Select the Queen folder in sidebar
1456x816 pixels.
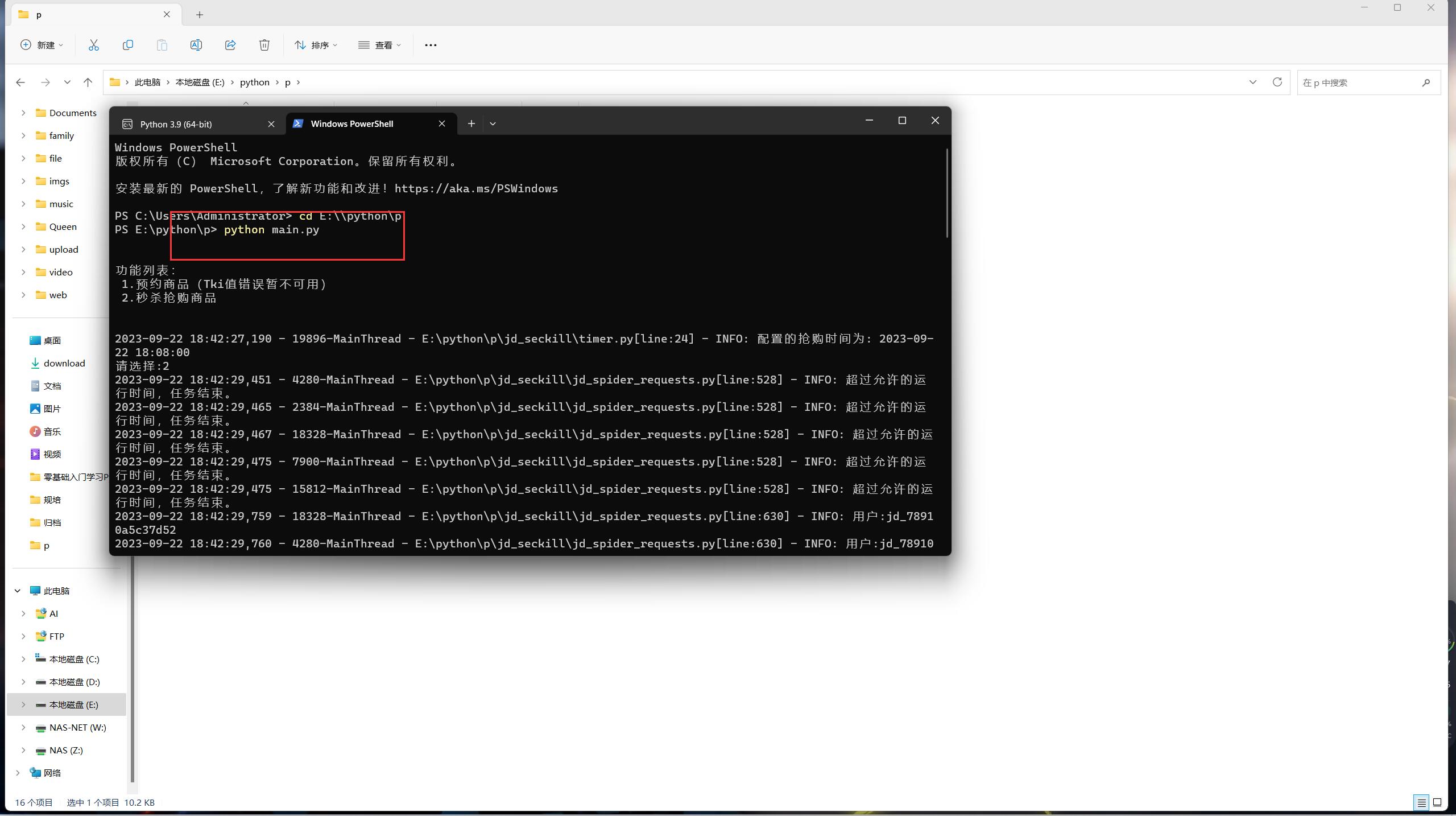[63, 226]
